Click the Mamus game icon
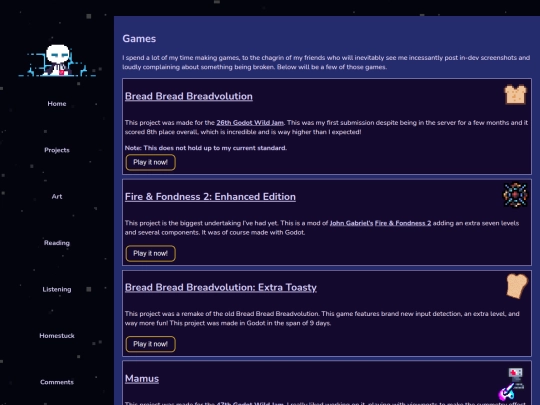Image resolution: width=540 pixels, height=405 pixels. coord(512,385)
